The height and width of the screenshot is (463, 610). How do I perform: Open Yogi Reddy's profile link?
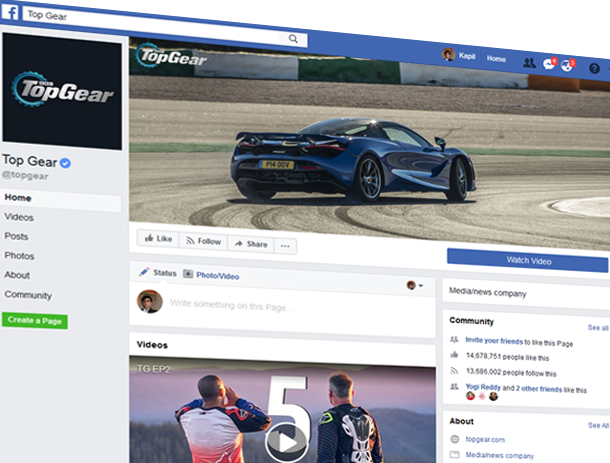click(x=483, y=387)
